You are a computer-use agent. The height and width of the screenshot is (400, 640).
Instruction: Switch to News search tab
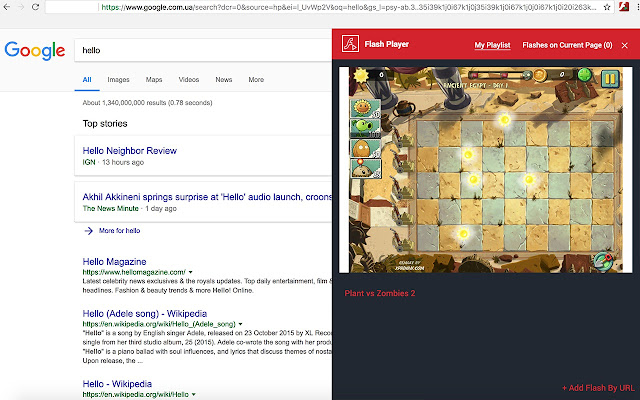pos(224,80)
